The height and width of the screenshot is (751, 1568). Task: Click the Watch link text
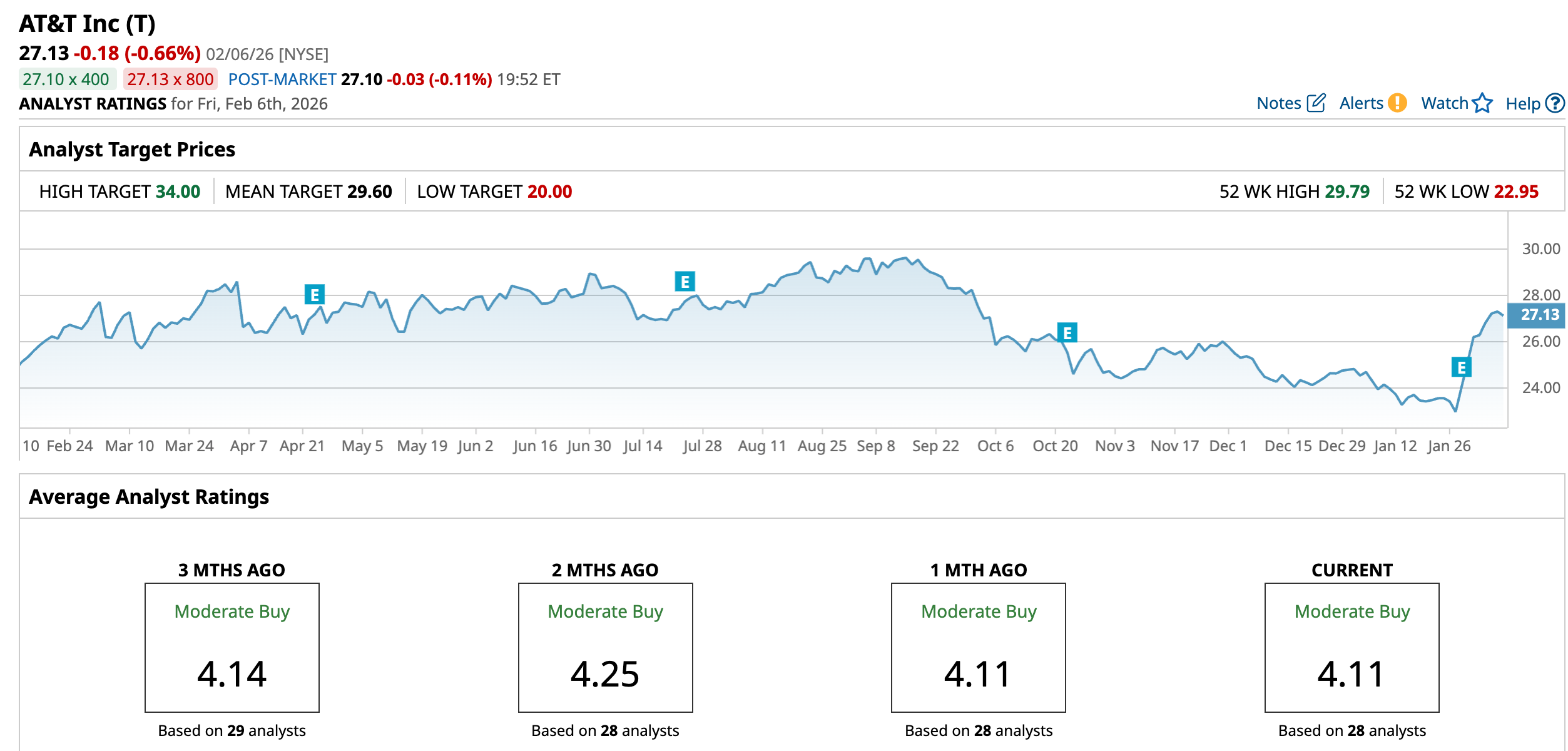[x=1444, y=103]
